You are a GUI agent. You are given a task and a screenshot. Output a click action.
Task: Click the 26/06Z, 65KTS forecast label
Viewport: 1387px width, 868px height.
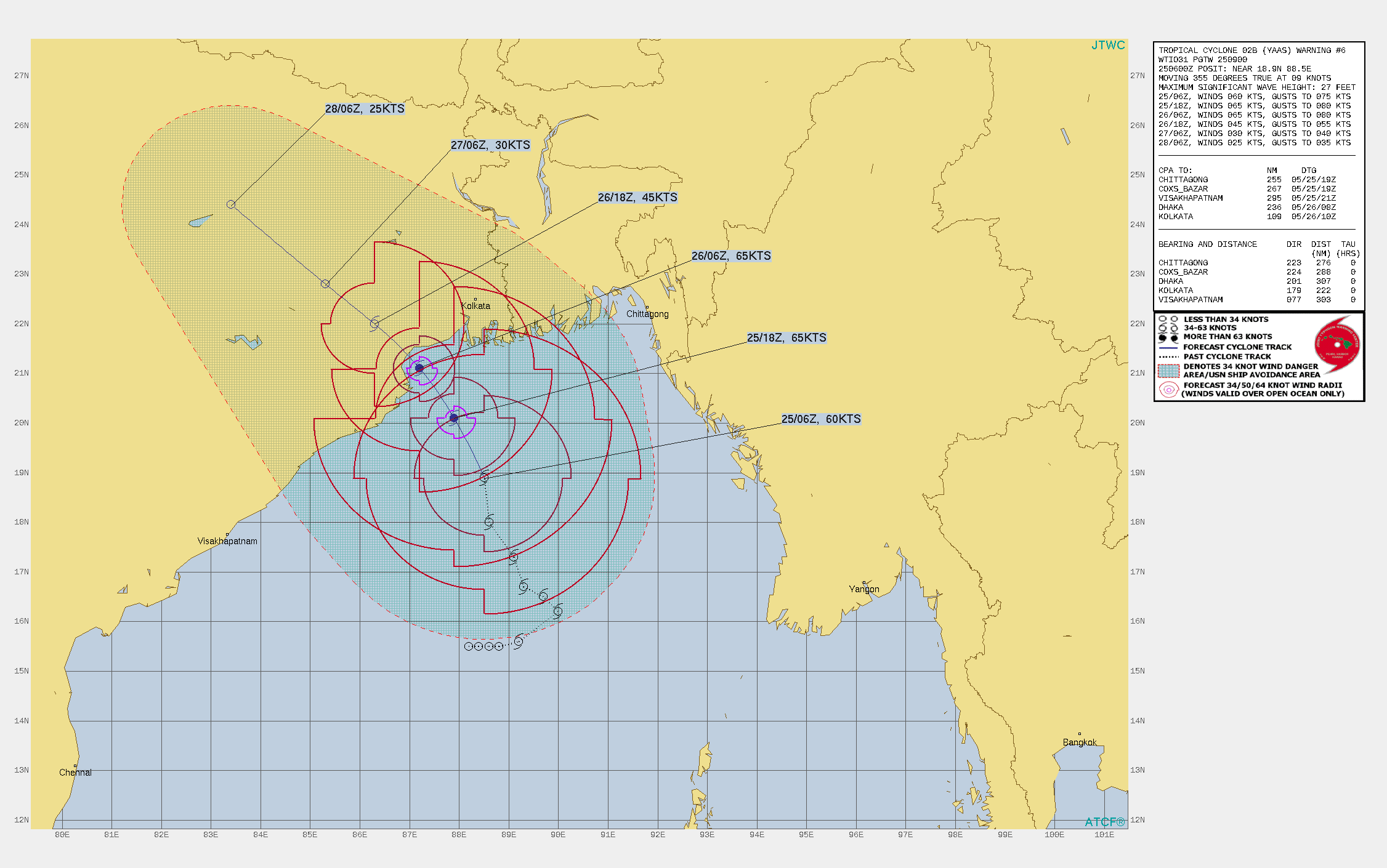731,256
